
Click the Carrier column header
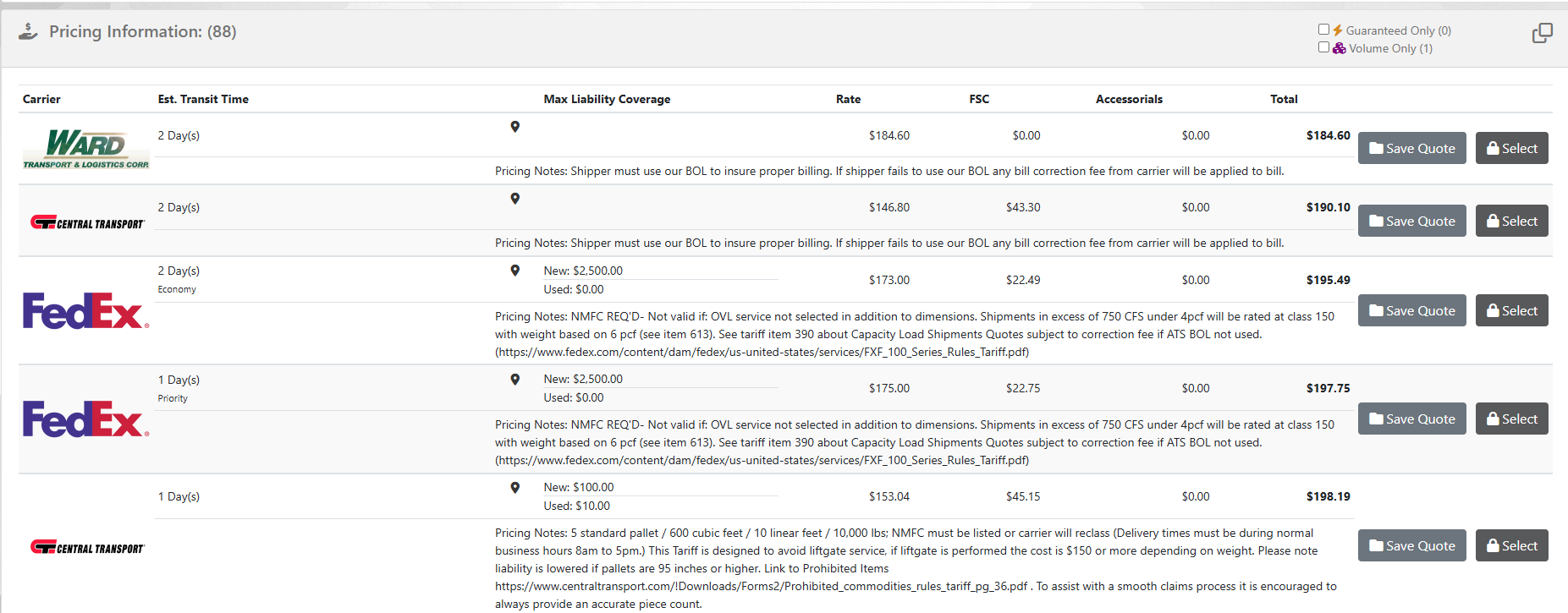tap(41, 99)
